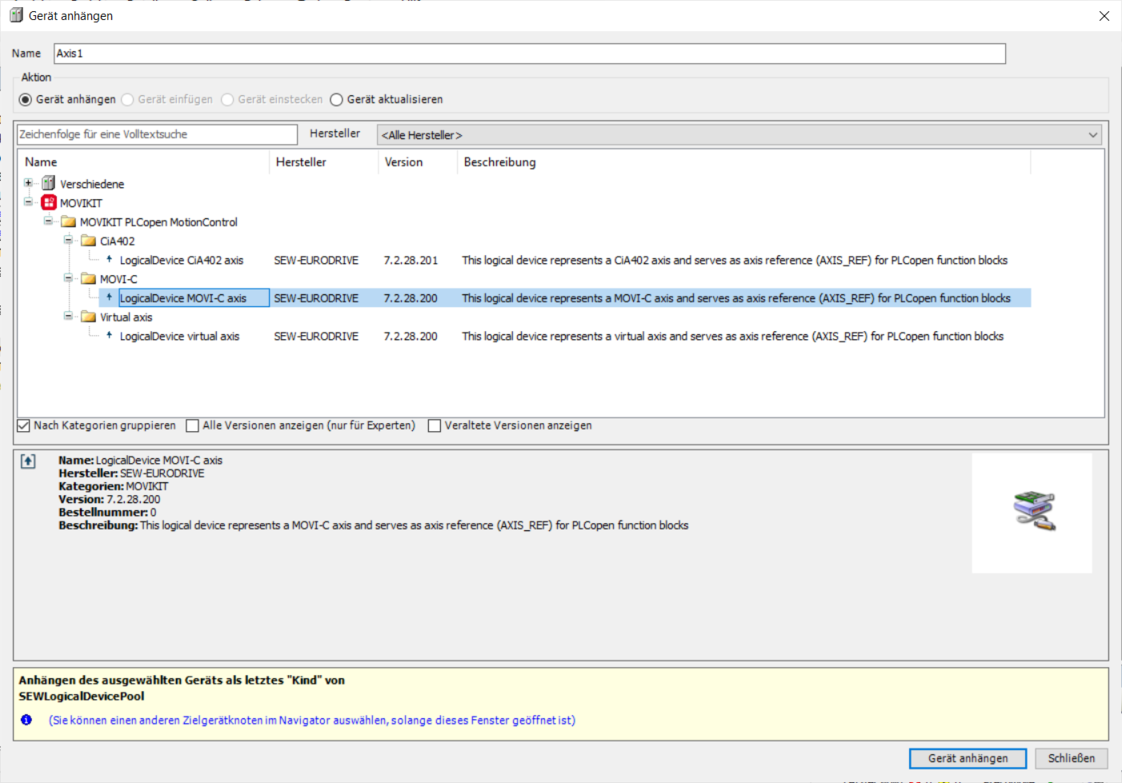Select LogicalDevice virtual axis entry
The image size is (1122, 783).
pos(179,337)
